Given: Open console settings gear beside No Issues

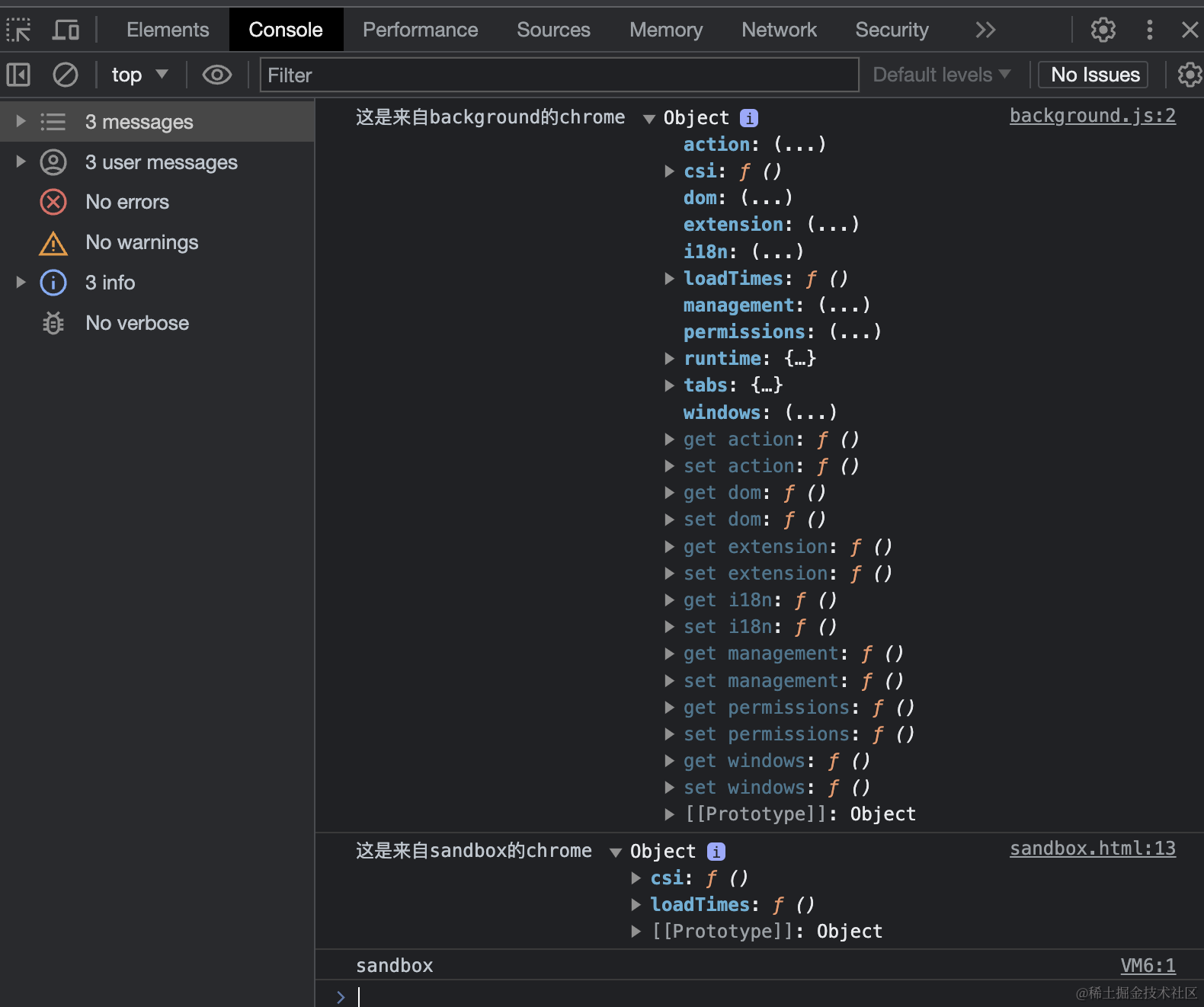Looking at the screenshot, I should pos(1189,75).
